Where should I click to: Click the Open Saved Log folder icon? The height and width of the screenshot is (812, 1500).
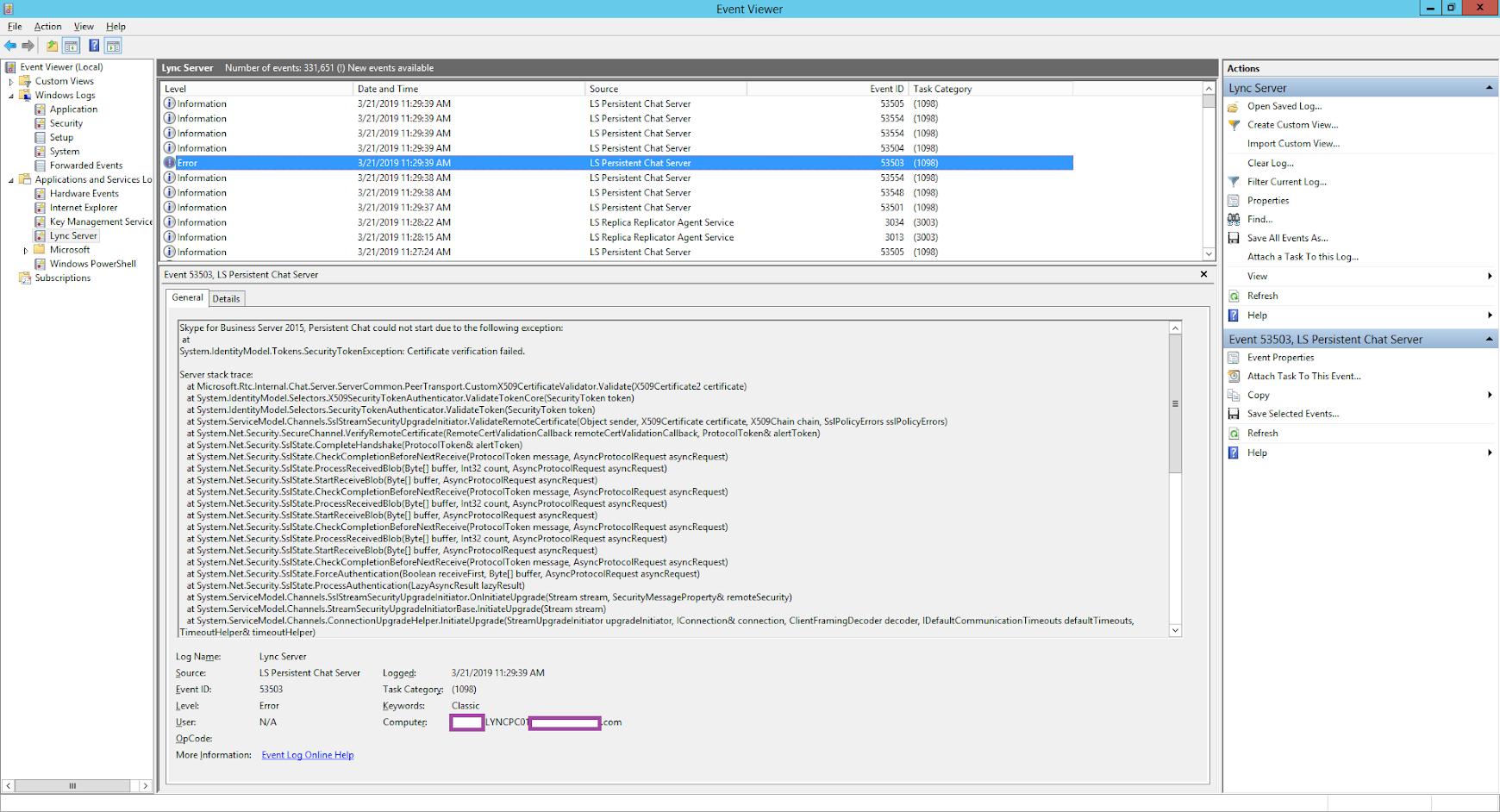pyautogui.click(x=1234, y=107)
